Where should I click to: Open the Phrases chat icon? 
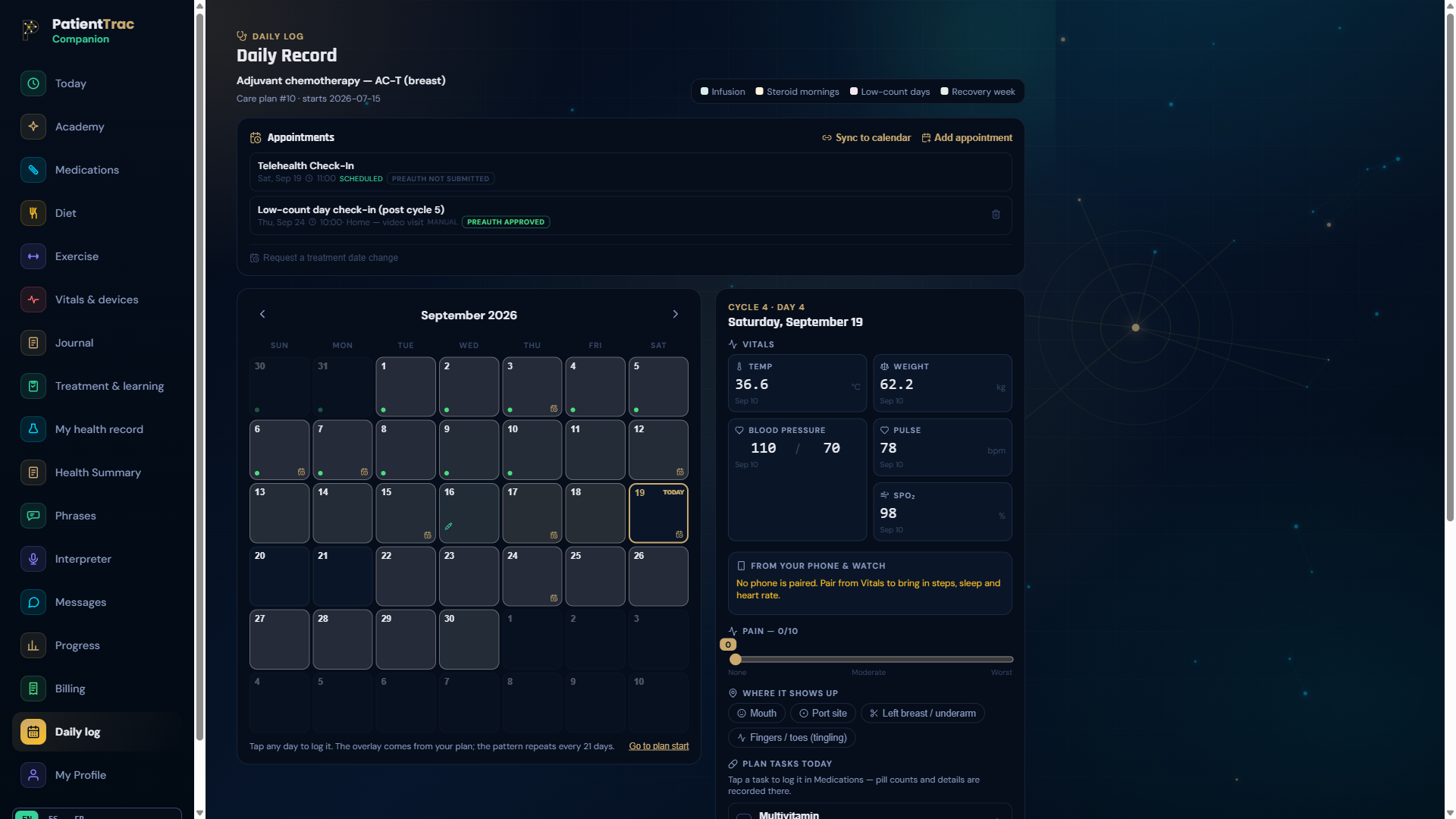point(33,516)
